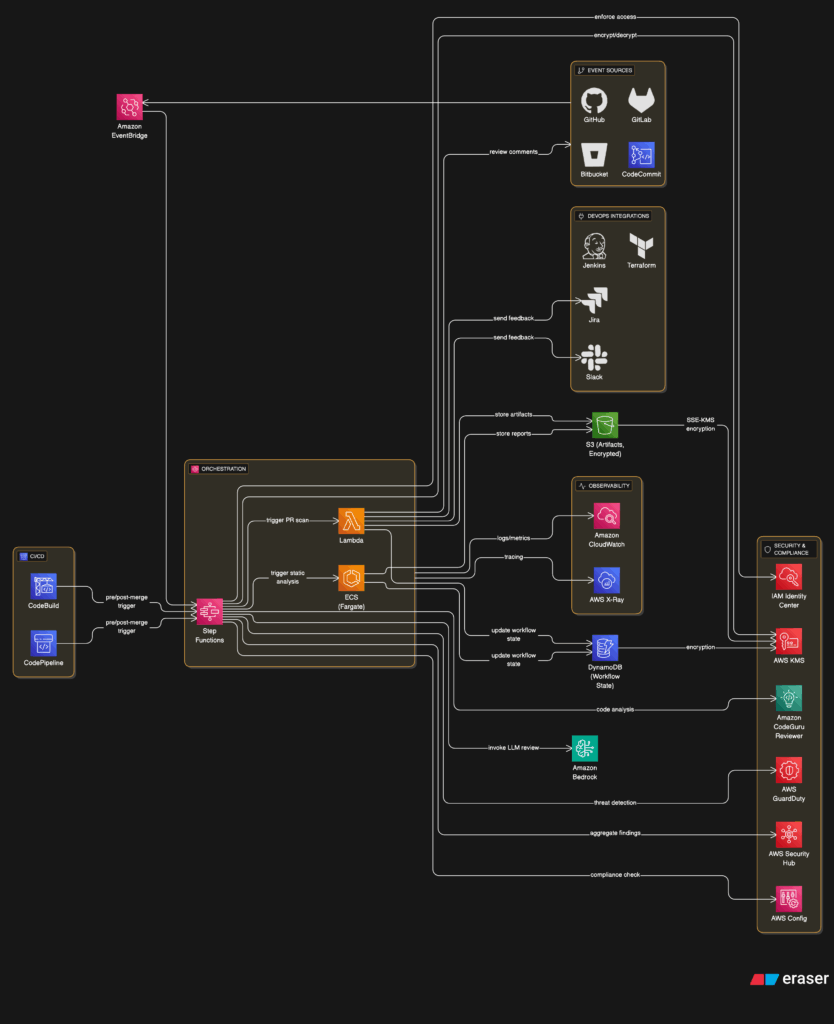The width and height of the screenshot is (834, 1024).
Task: Select the CodeCommit icon
Action: click(x=641, y=155)
